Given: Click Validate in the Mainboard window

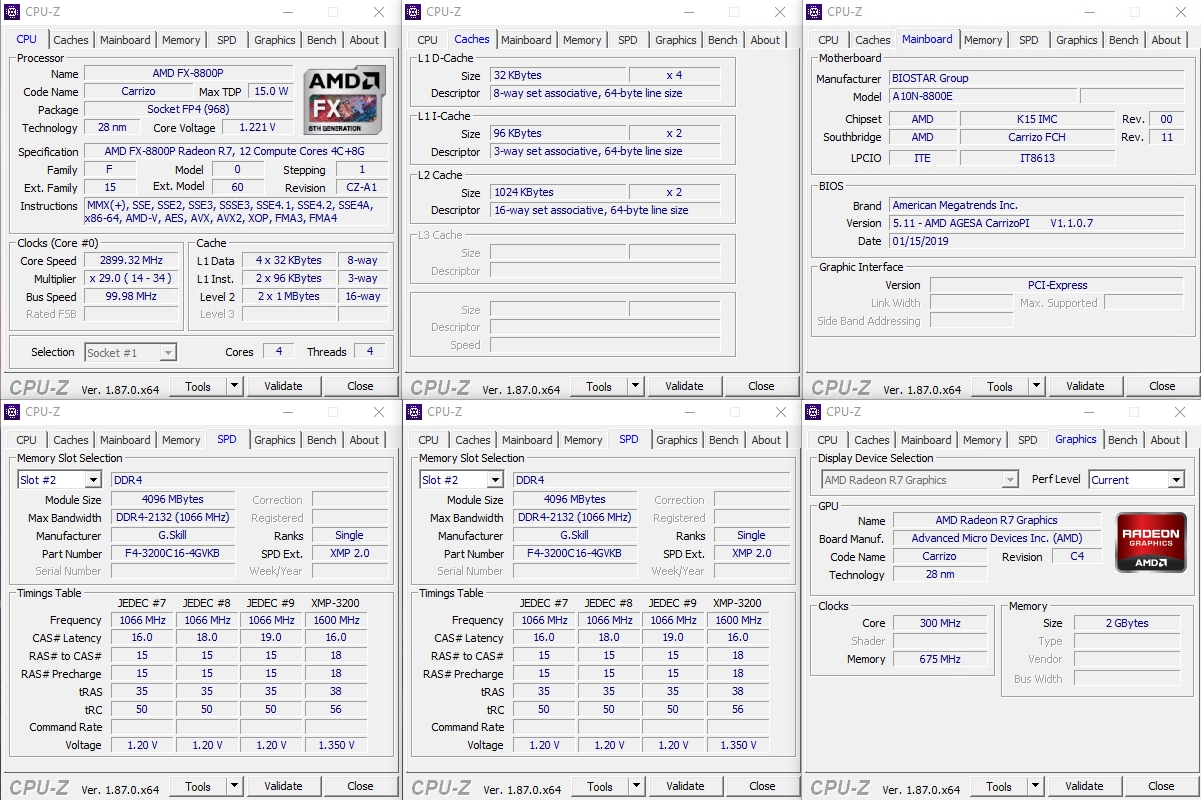Looking at the screenshot, I should click(1085, 386).
